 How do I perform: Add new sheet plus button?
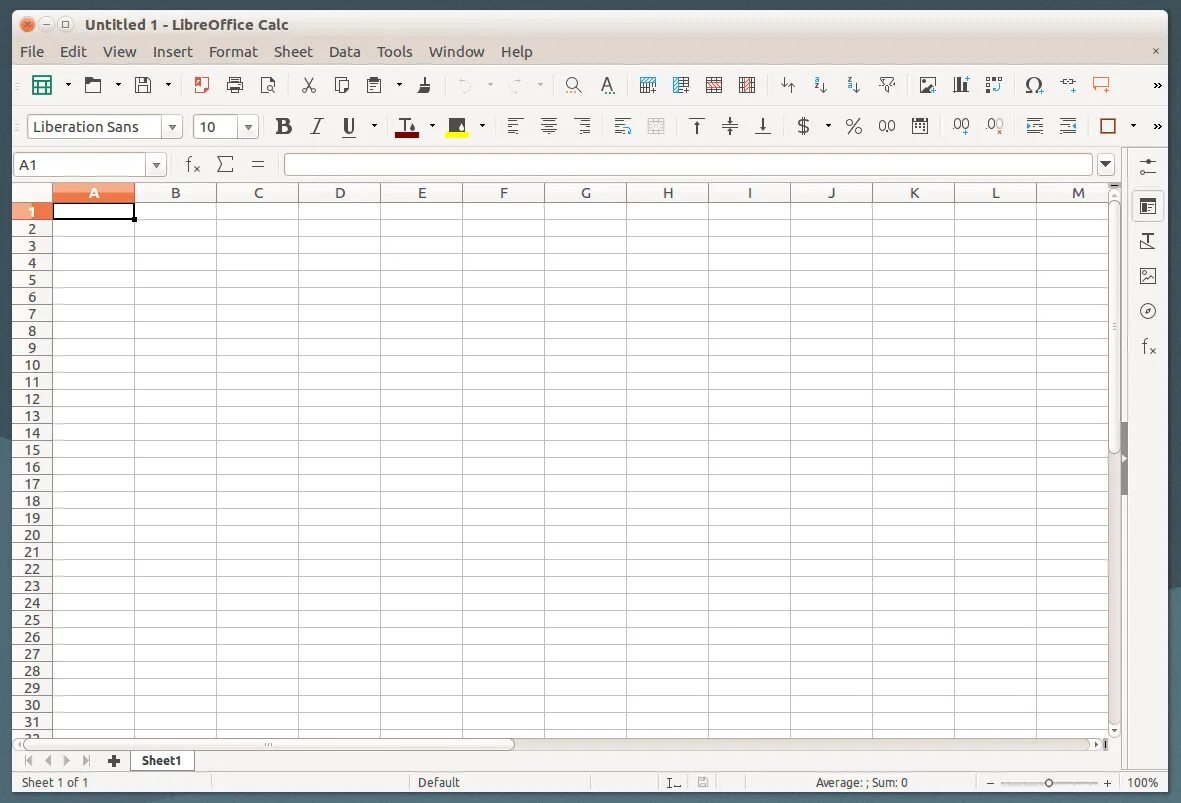[x=114, y=761]
